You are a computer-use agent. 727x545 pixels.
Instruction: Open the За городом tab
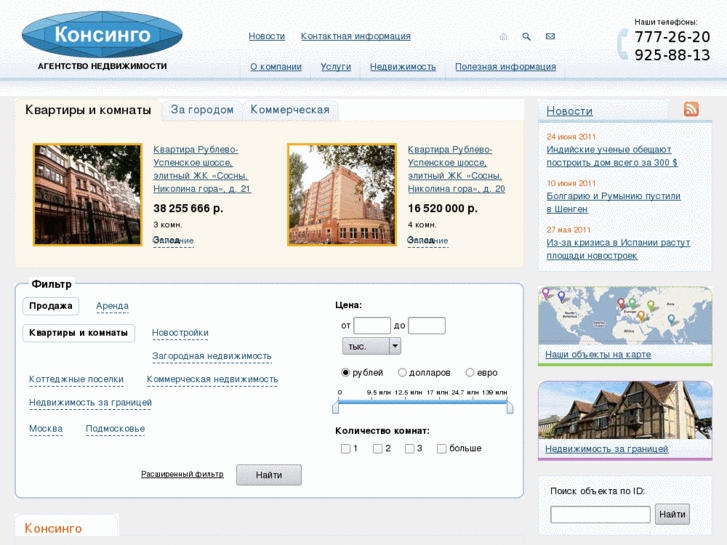pos(202,110)
